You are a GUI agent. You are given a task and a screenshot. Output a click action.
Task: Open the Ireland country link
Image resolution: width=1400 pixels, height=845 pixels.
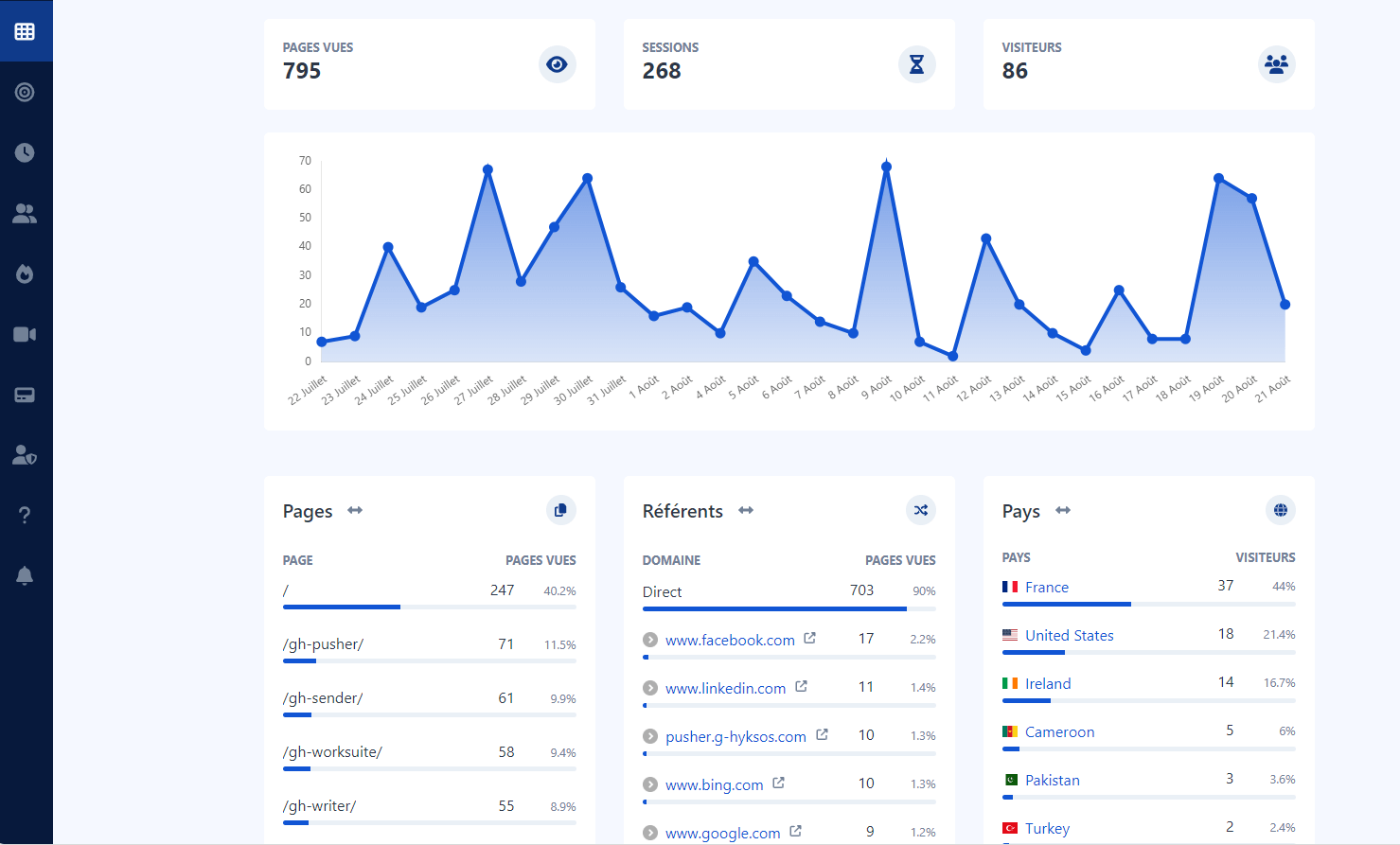(x=1048, y=683)
